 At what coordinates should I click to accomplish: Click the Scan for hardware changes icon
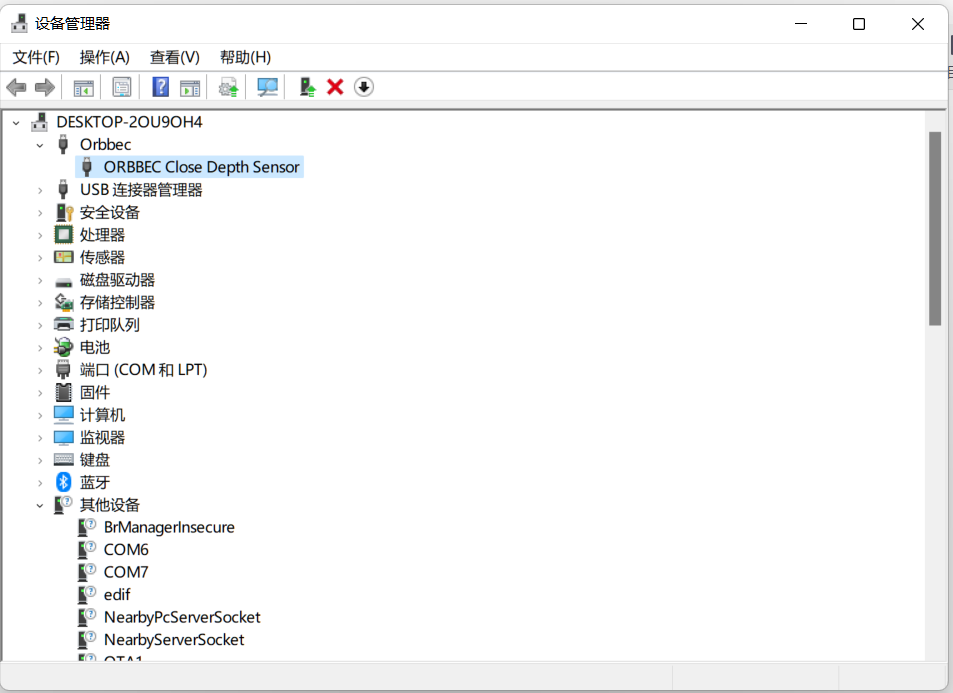267,87
